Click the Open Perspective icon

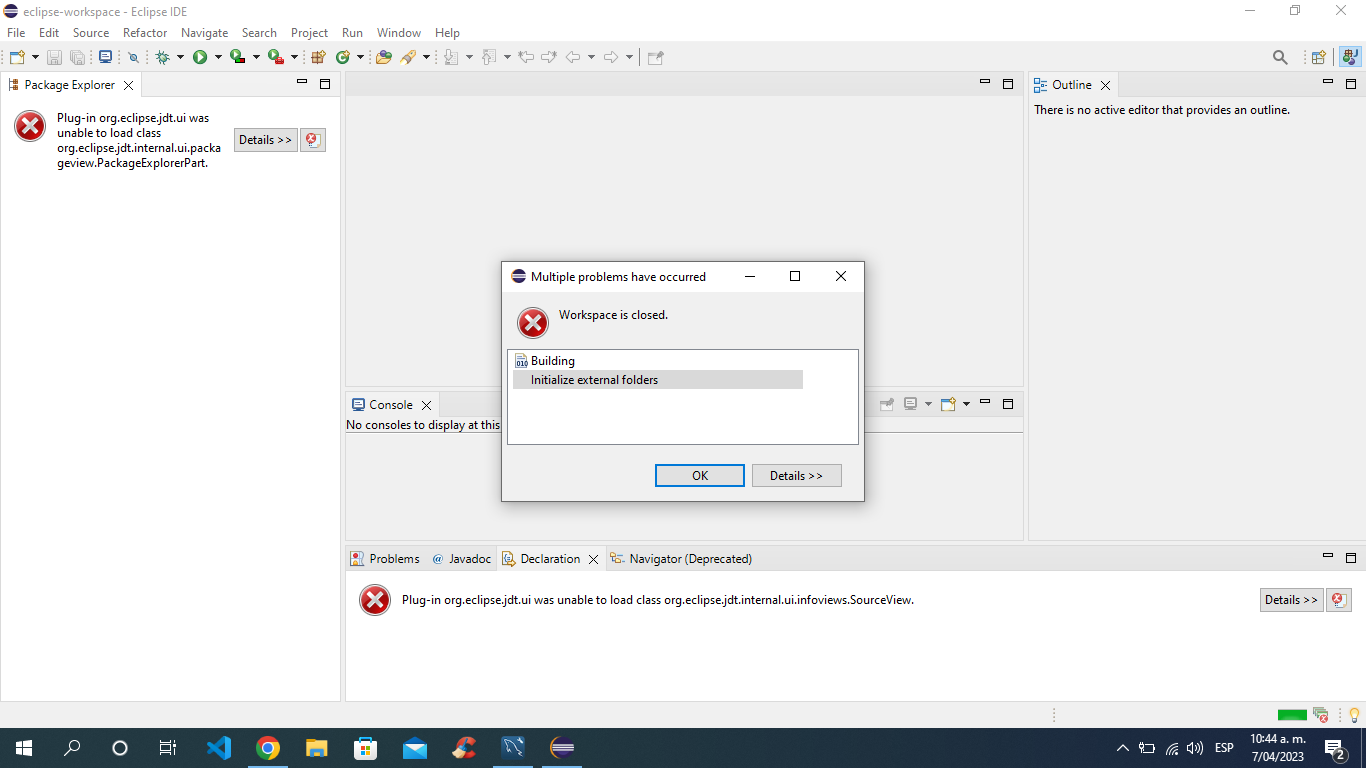[1319, 57]
